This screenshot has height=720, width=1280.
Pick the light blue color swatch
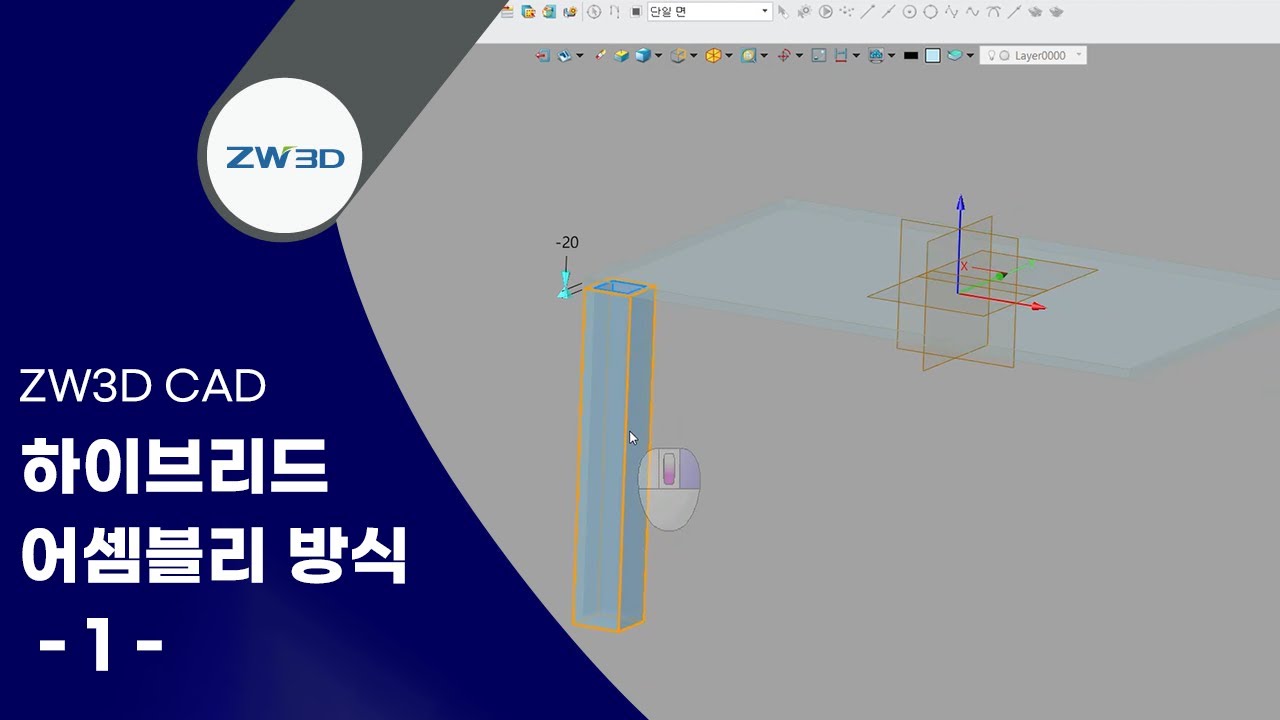(933, 56)
